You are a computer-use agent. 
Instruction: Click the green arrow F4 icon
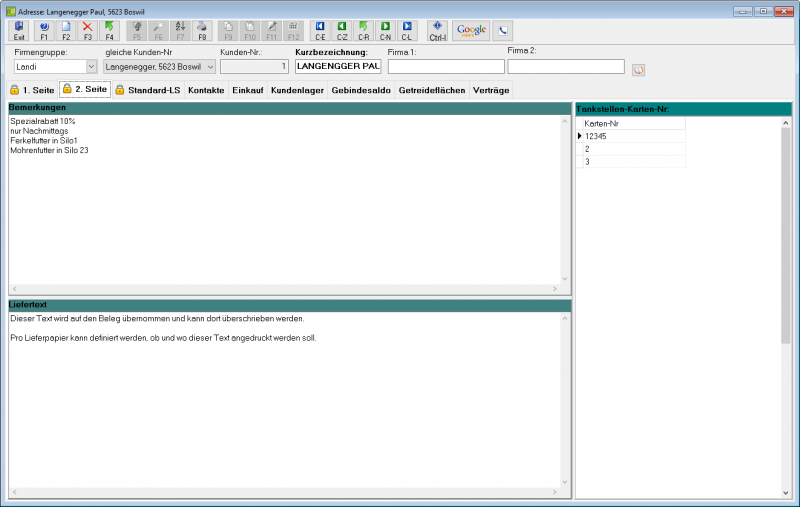(109, 31)
